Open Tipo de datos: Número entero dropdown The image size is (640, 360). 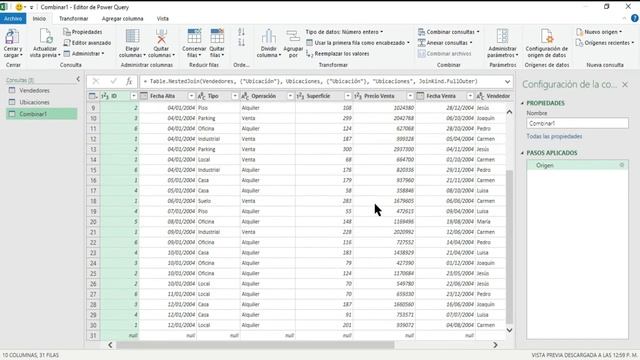(x=344, y=32)
